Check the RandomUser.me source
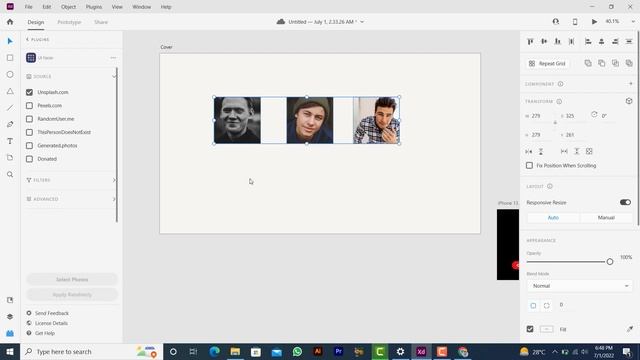 click(29, 119)
